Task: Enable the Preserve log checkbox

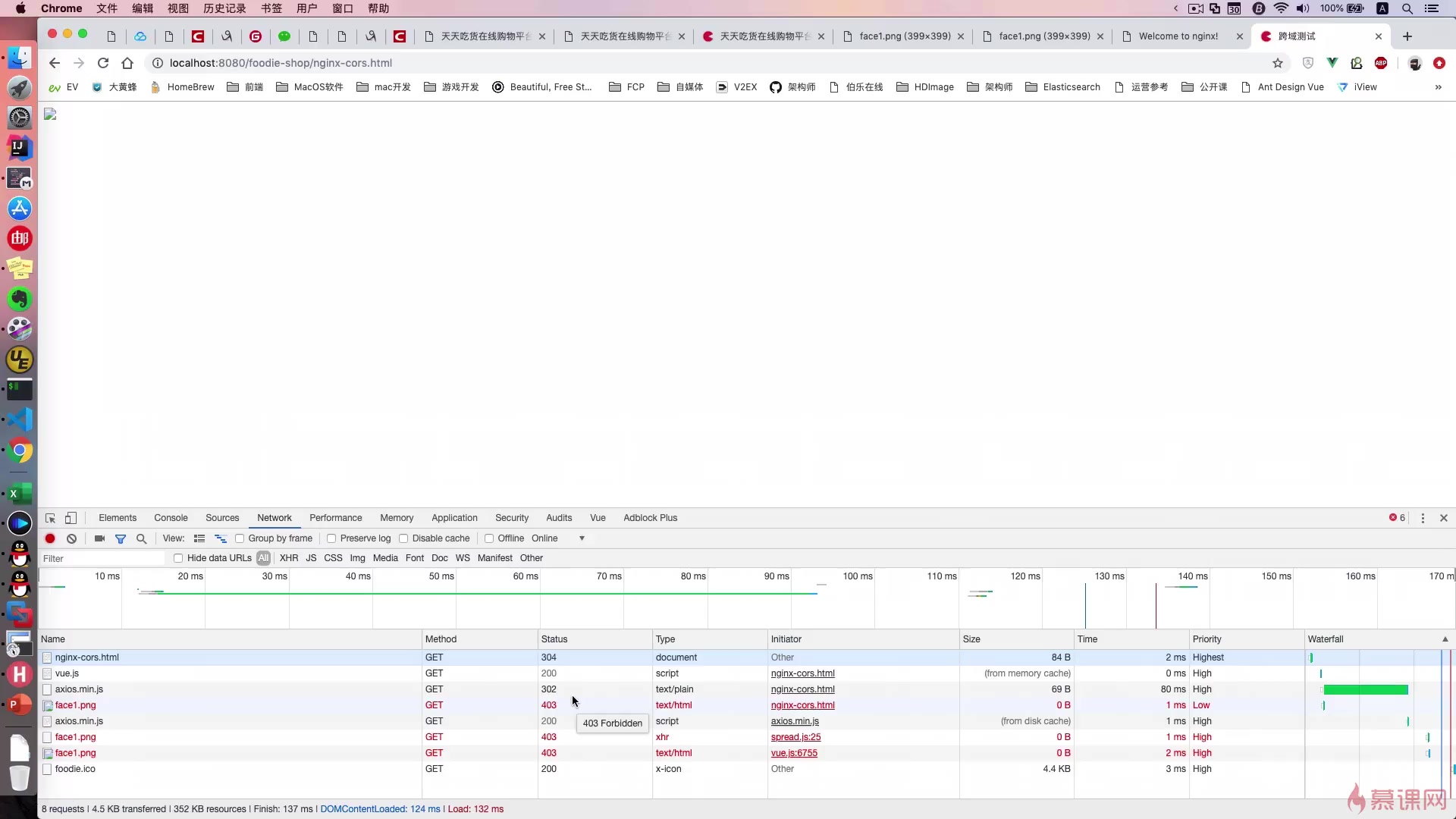Action: [x=331, y=538]
